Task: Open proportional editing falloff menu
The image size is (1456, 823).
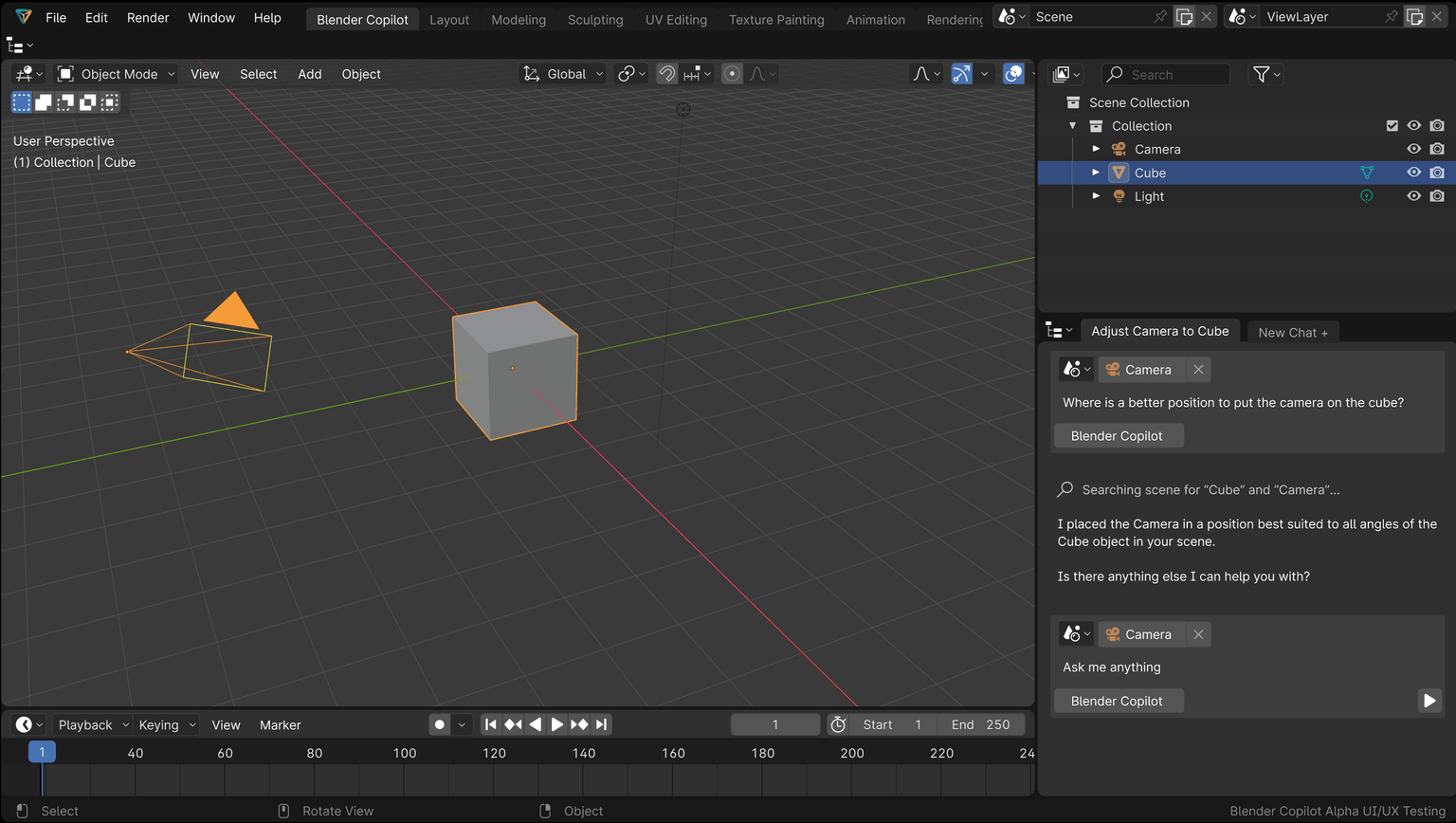Action: click(762, 74)
